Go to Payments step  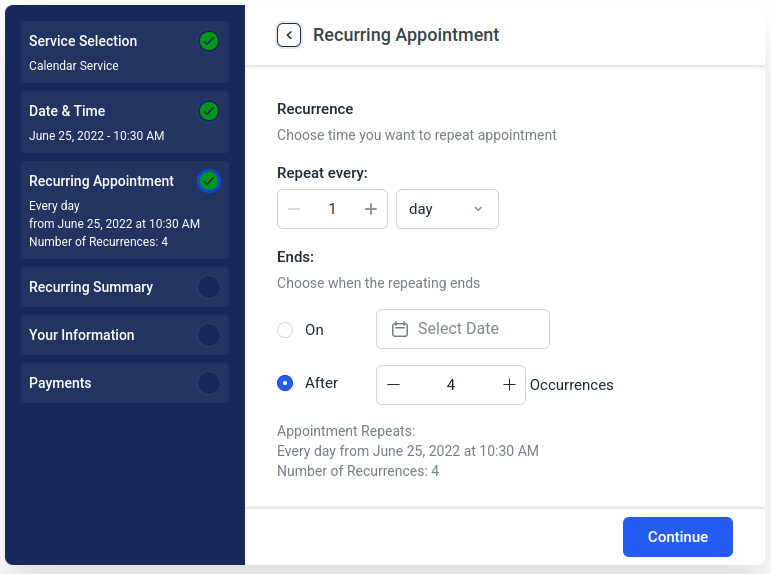(125, 383)
